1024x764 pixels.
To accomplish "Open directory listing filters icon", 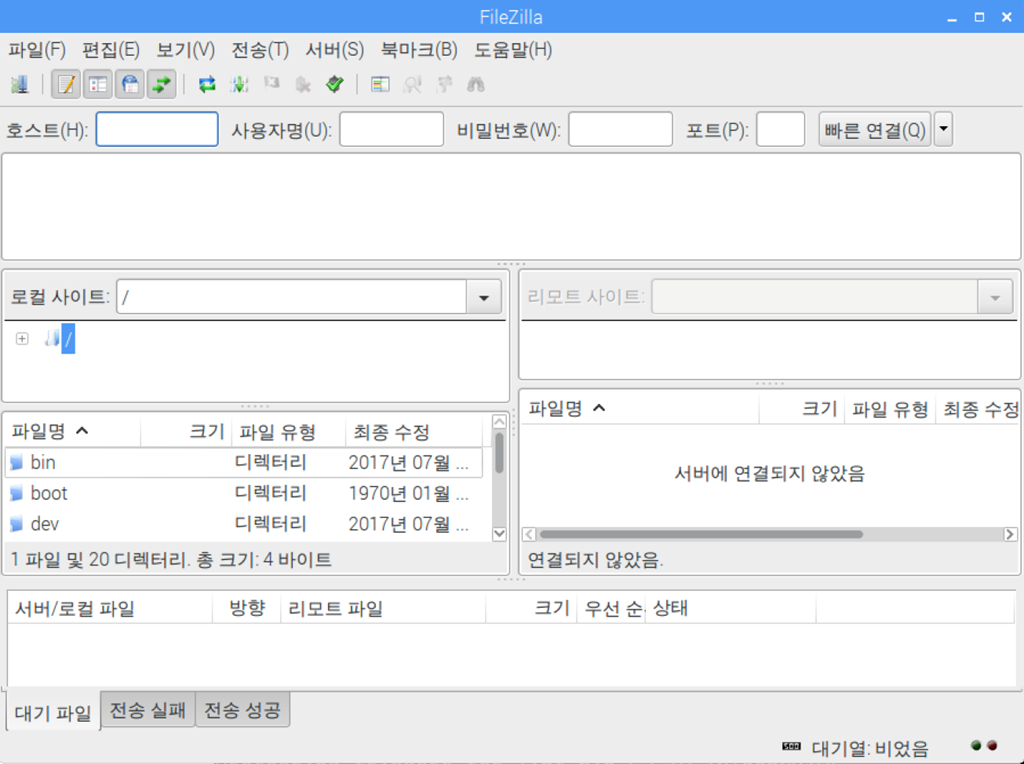I will point(380,84).
